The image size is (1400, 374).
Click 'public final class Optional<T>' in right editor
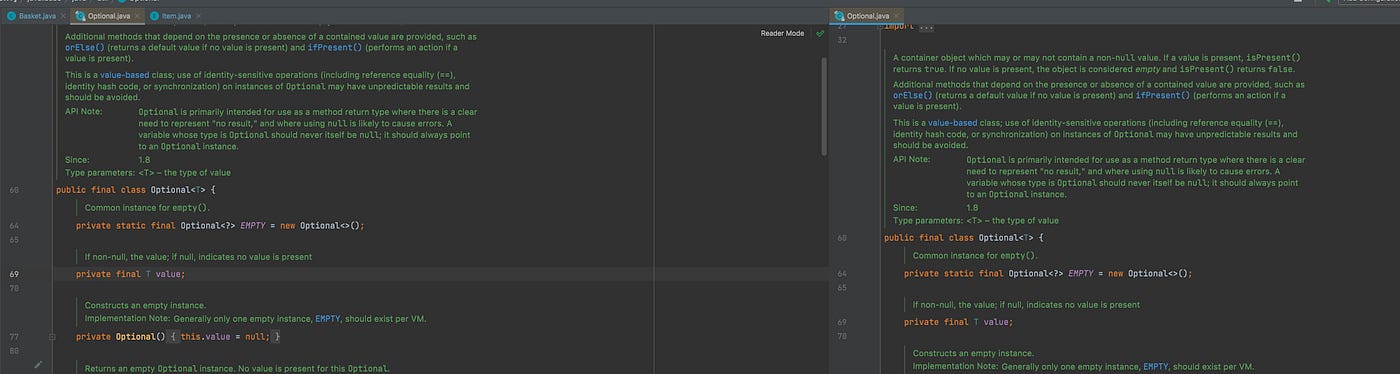(958, 237)
